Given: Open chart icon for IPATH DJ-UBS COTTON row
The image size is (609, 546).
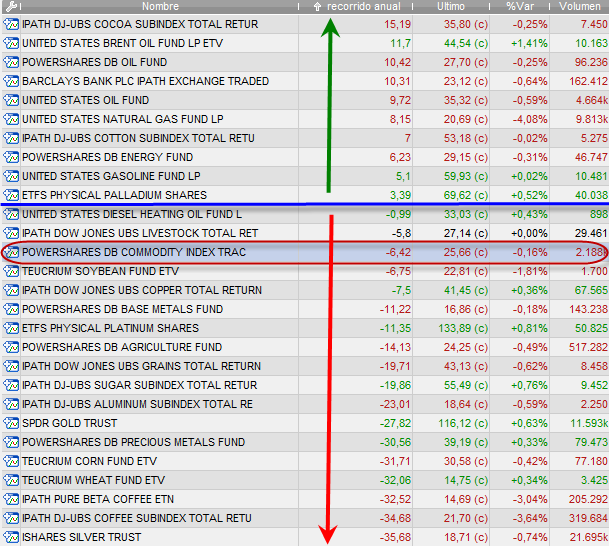Looking at the screenshot, I should (11, 139).
